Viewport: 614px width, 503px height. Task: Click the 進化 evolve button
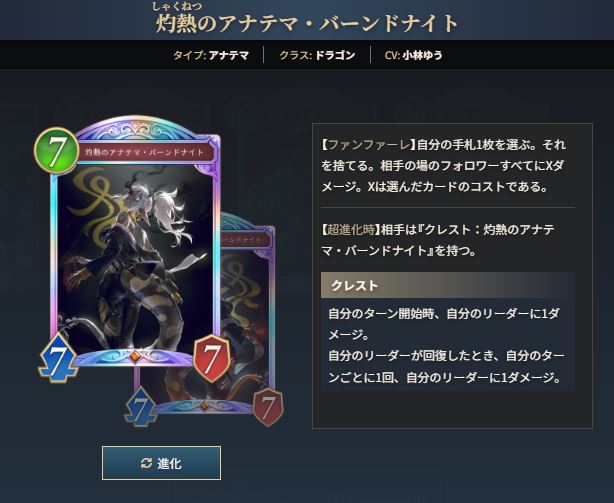coord(161,463)
